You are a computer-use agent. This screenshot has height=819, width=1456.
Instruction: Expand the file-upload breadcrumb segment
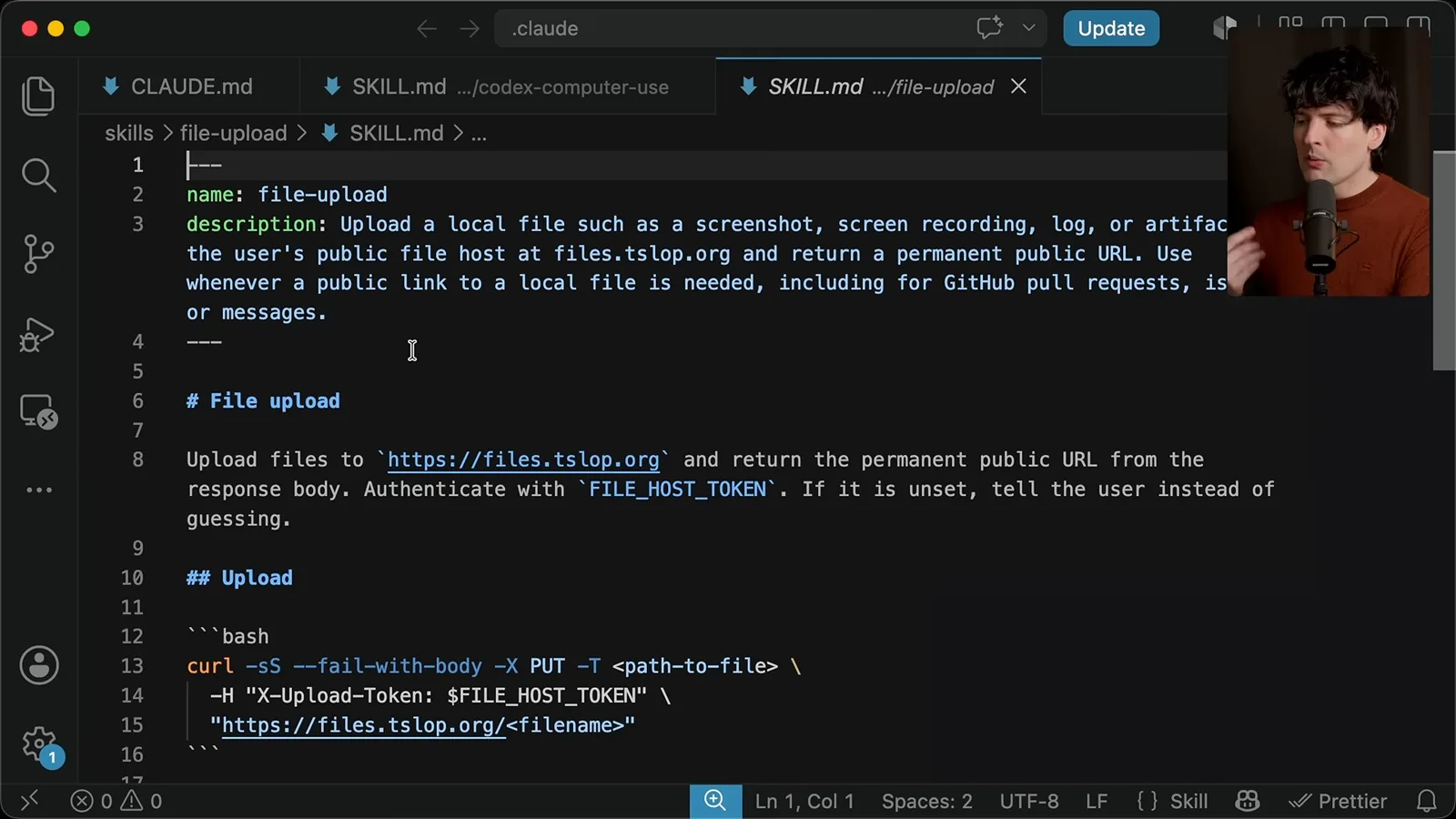pyautogui.click(x=233, y=134)
